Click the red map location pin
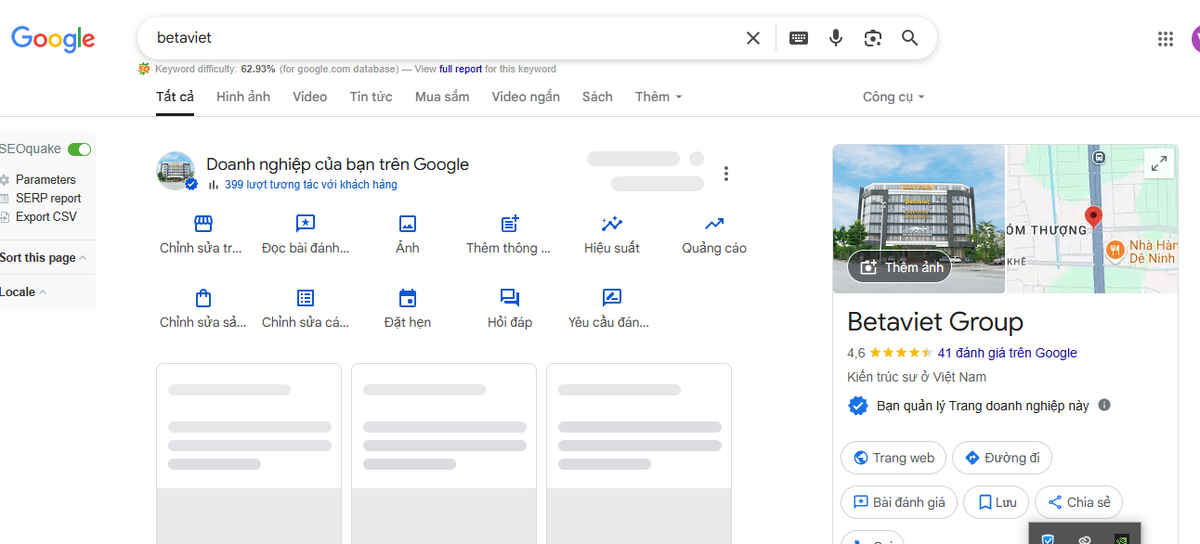1200x544 pixels. (1093, 218)
